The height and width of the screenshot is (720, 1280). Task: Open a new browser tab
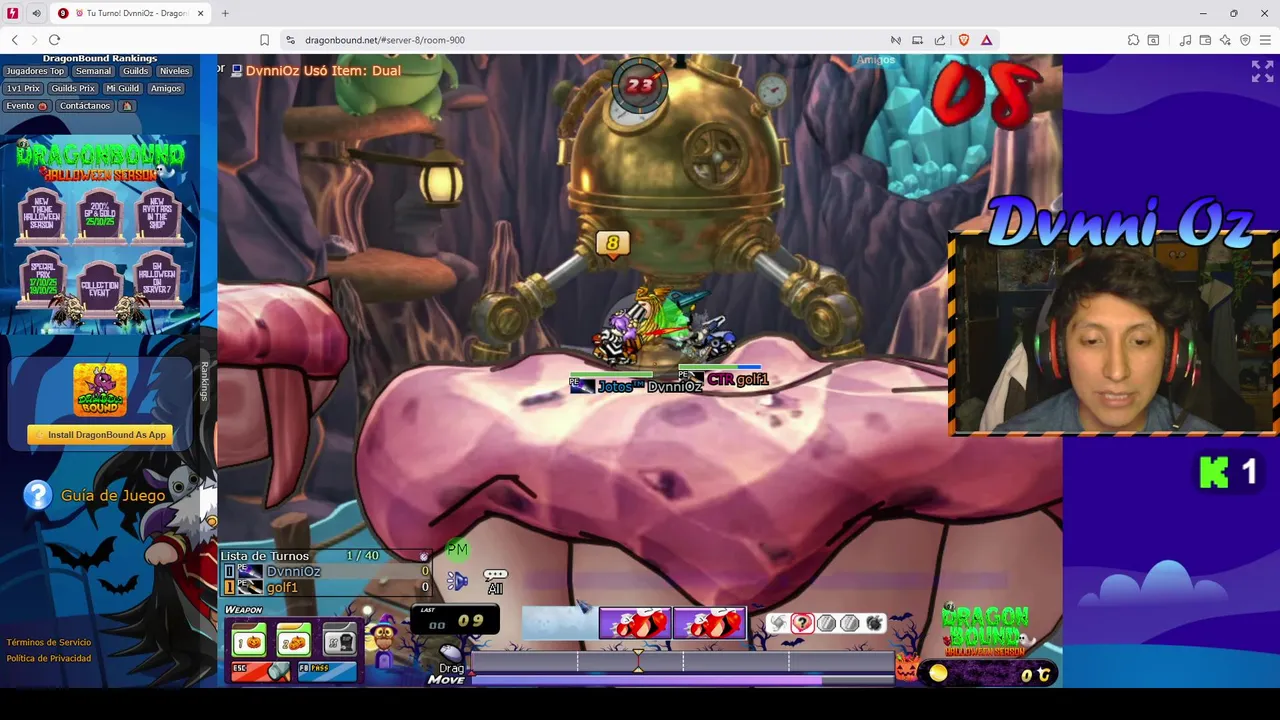[225, 13]
